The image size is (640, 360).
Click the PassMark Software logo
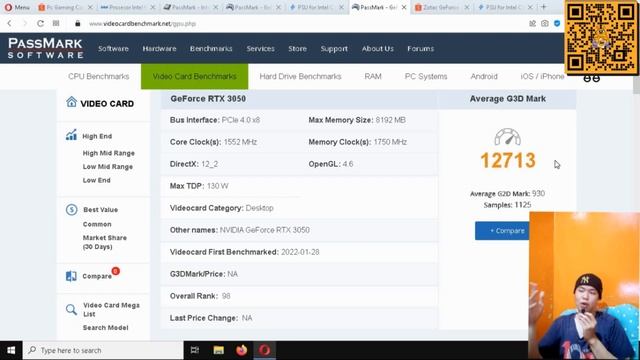click(45, 48)
